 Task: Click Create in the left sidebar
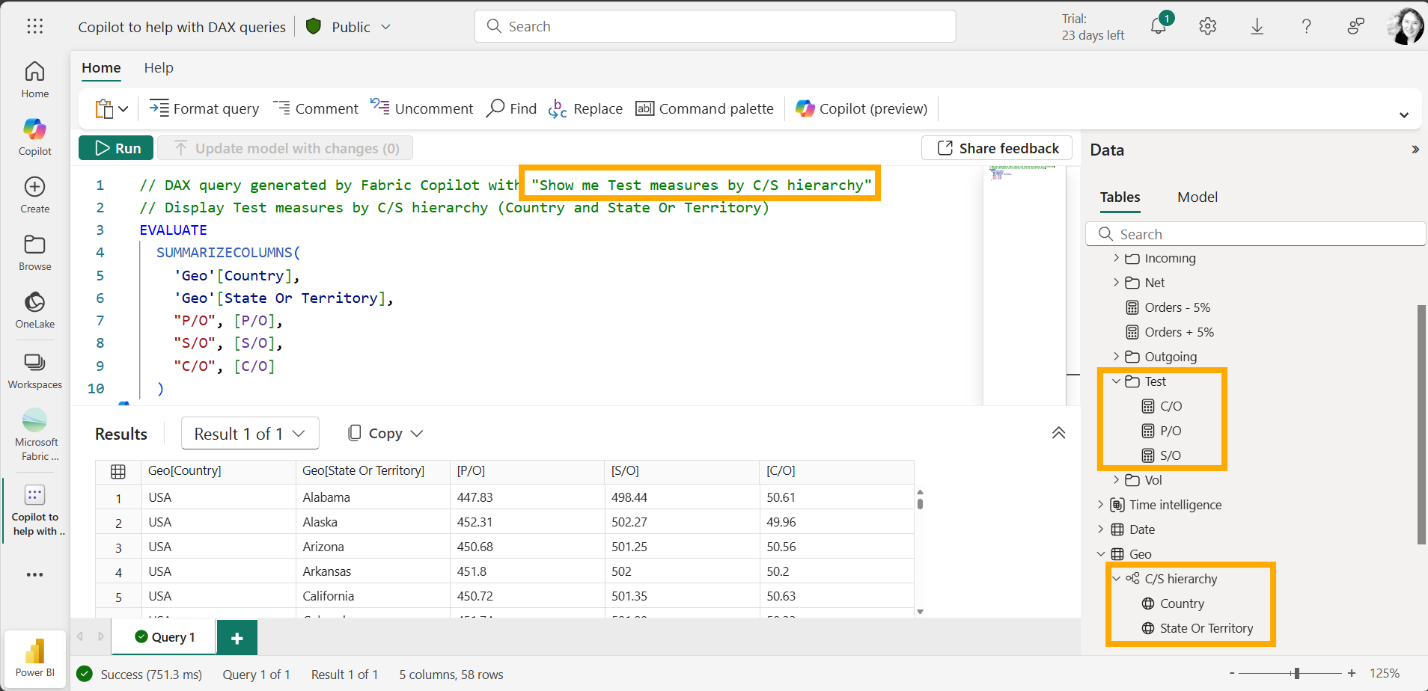point(35,195)
